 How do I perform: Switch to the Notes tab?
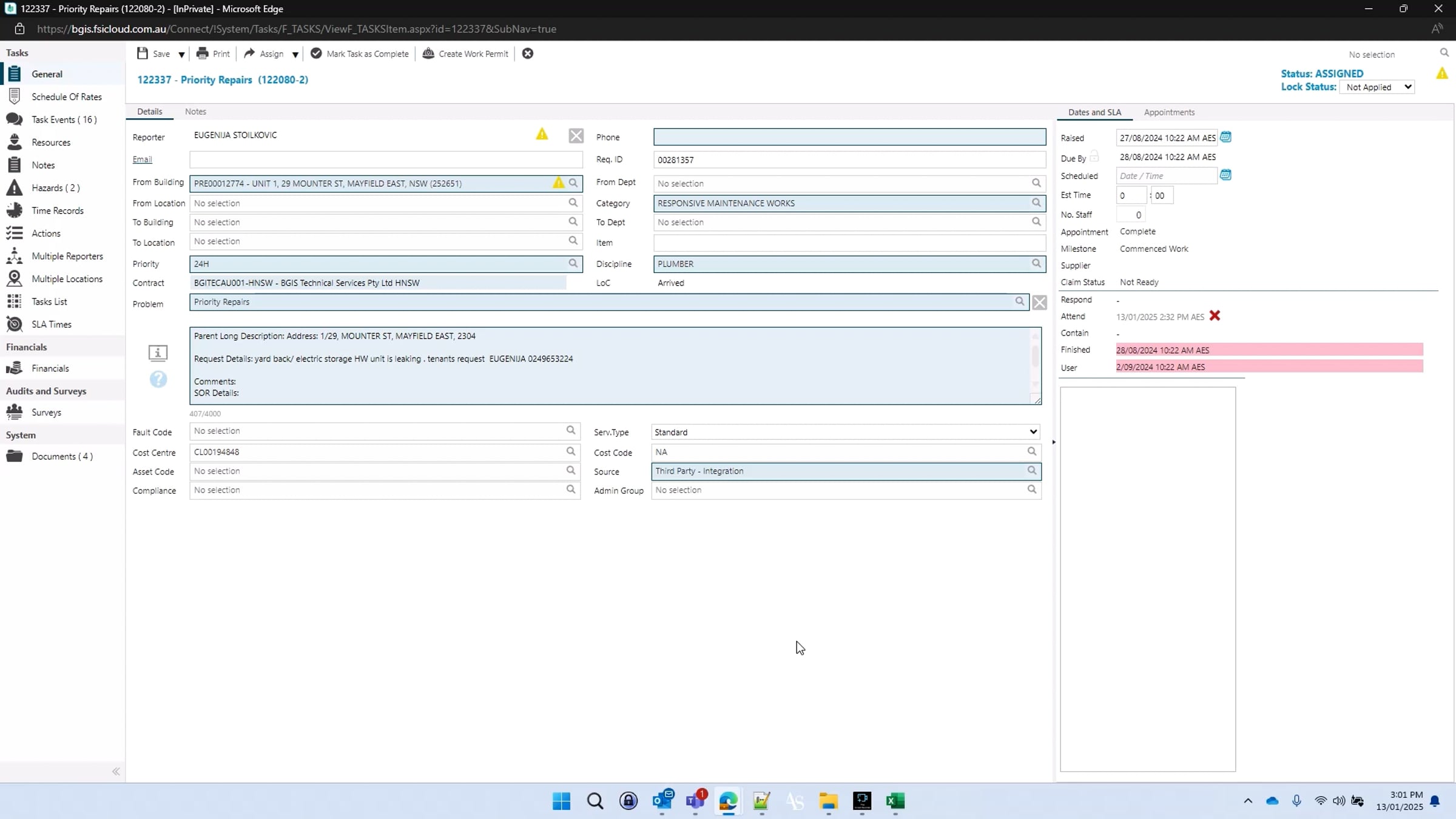point(195,112)
